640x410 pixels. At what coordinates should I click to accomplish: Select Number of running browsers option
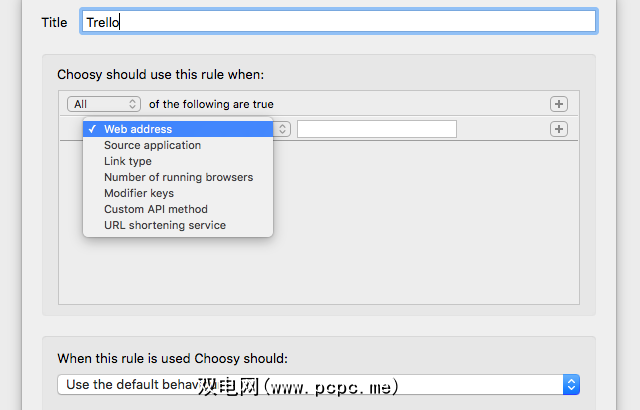click(178, 177)
